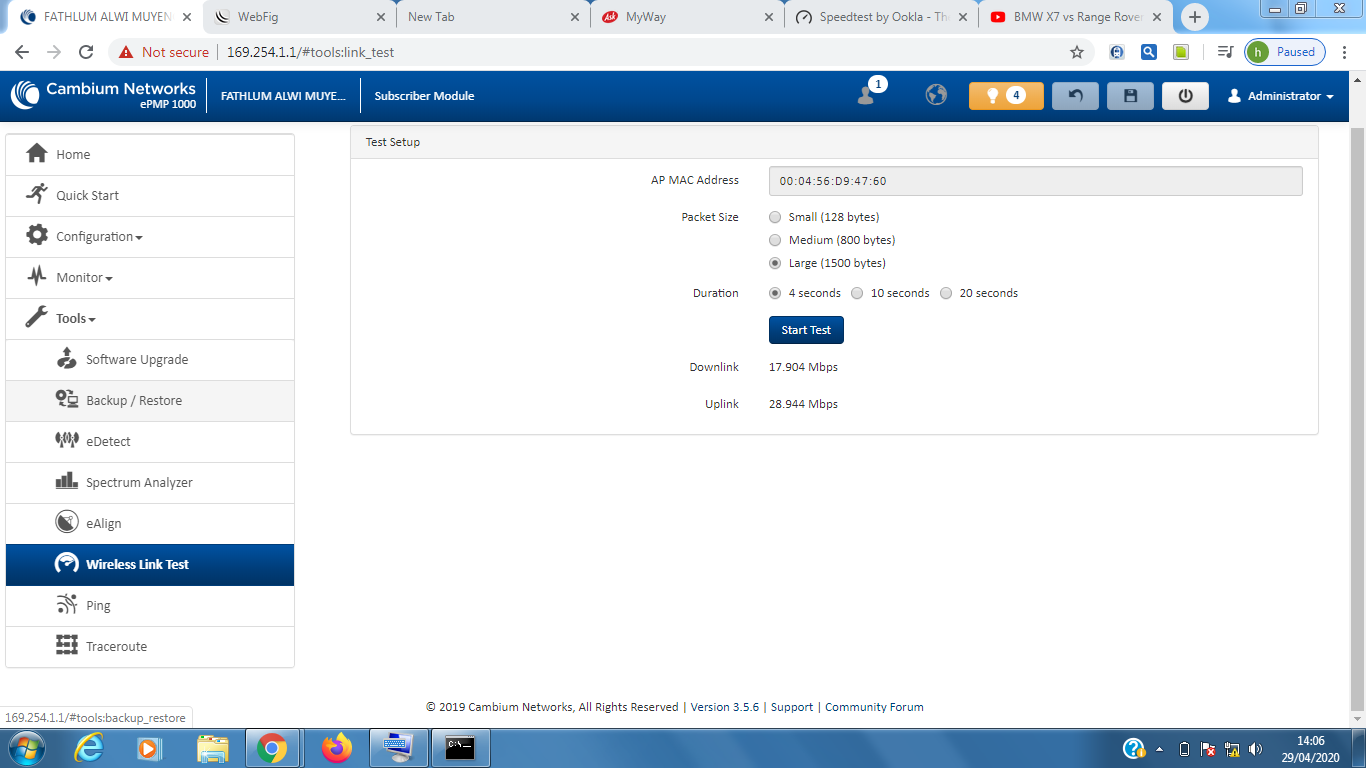Switch to the Speedtest by Ookla tab

[x=880, y=17]
